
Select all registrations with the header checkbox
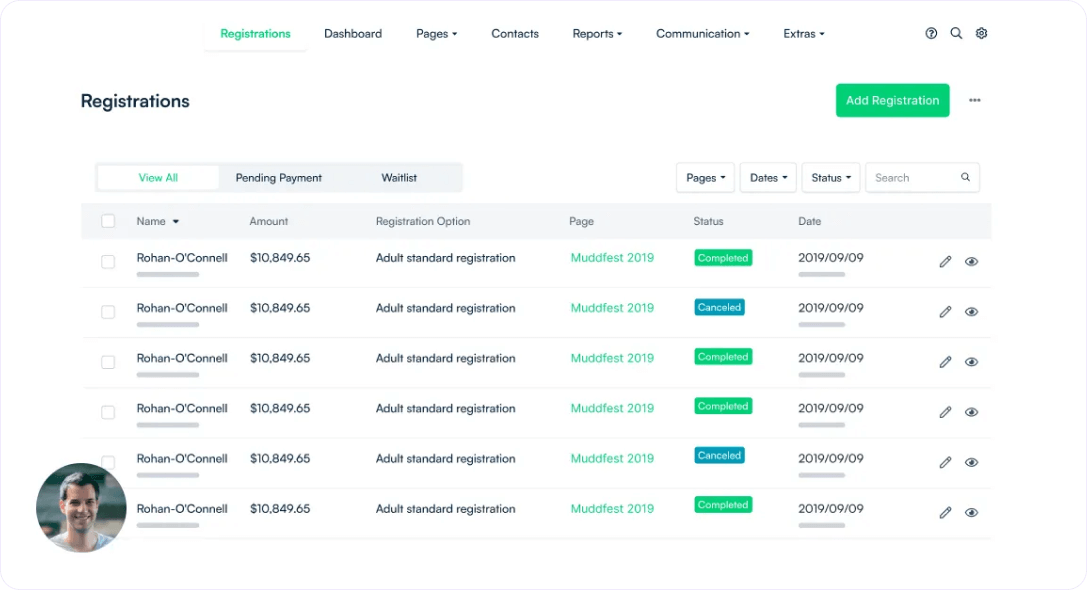(x=108, y=221)
